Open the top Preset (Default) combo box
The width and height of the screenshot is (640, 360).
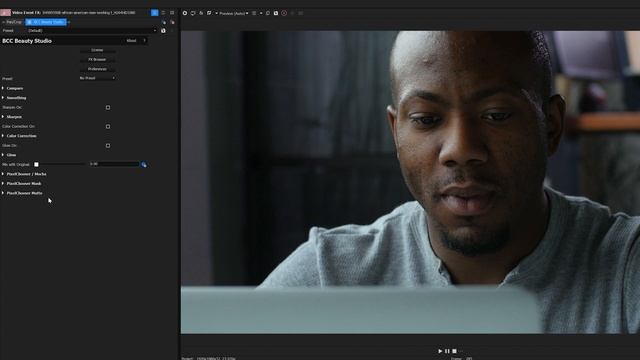pos(92,31)
